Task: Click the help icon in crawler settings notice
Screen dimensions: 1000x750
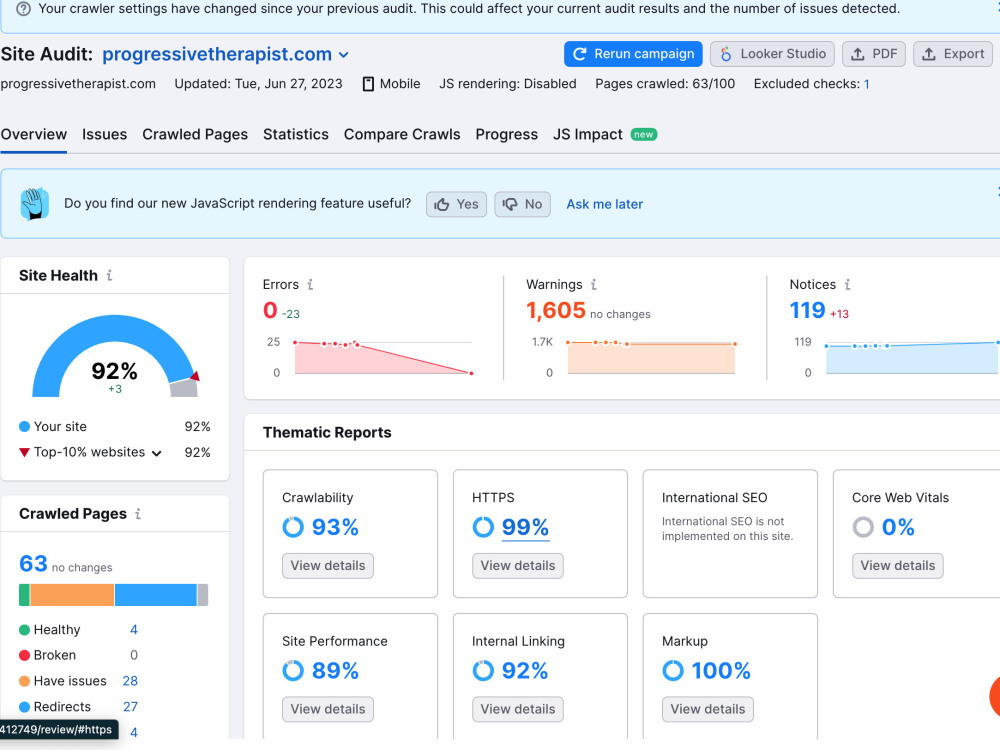Action: (x=23, y=9)
